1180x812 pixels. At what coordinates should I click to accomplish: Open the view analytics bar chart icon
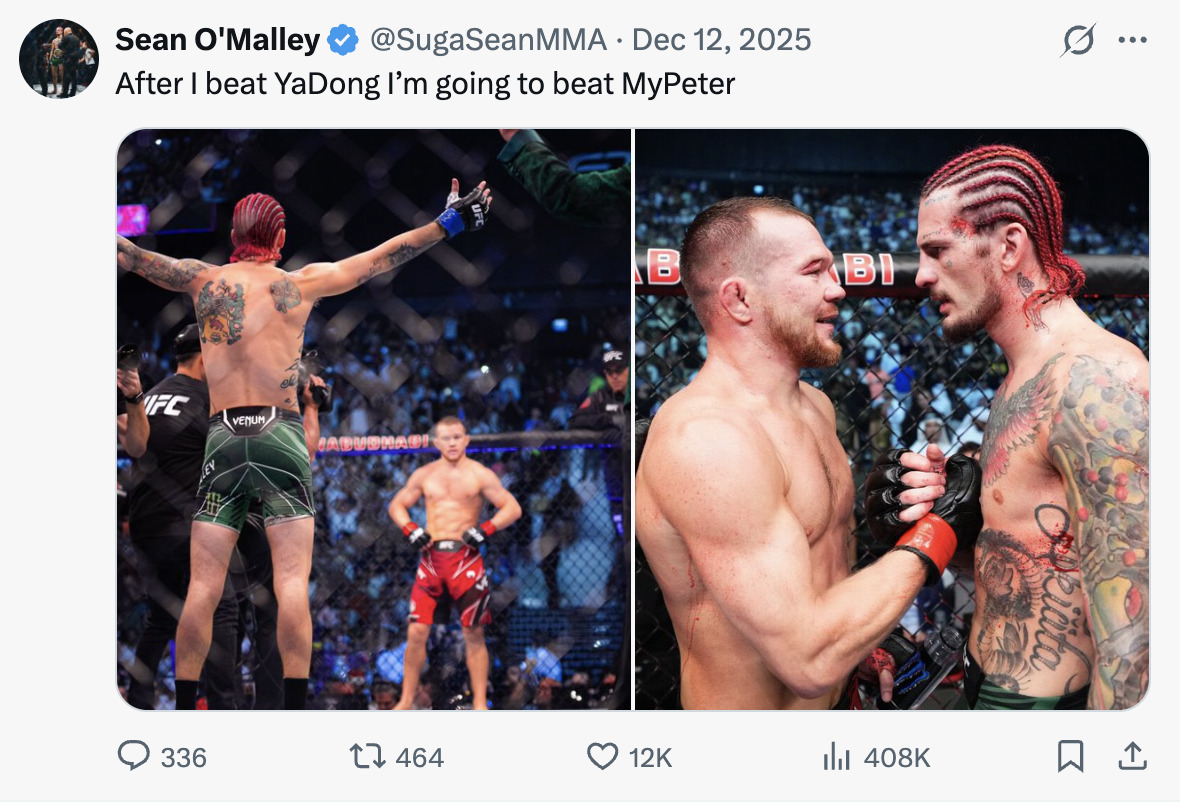coord(836,758)
